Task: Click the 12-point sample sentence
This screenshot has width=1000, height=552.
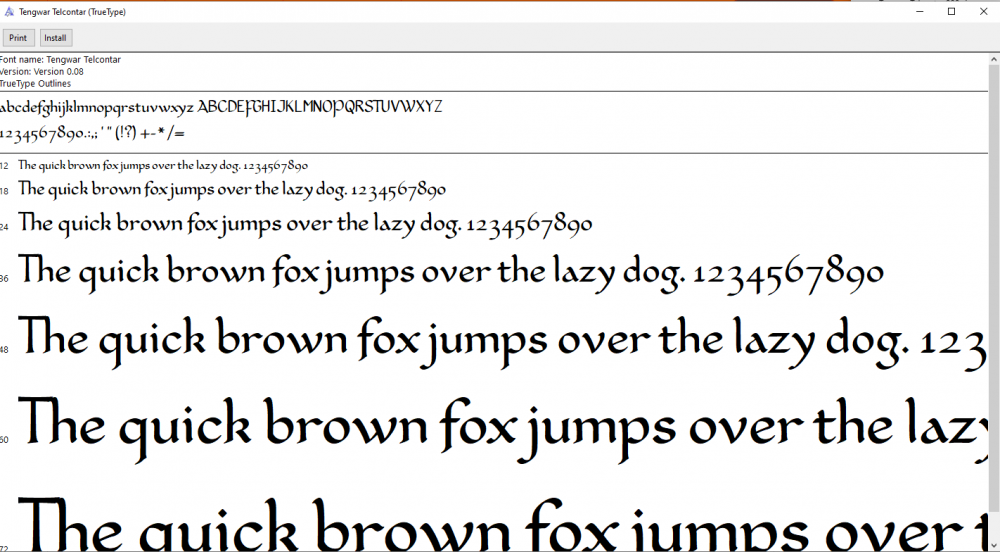Action: [x=163, y=166]
